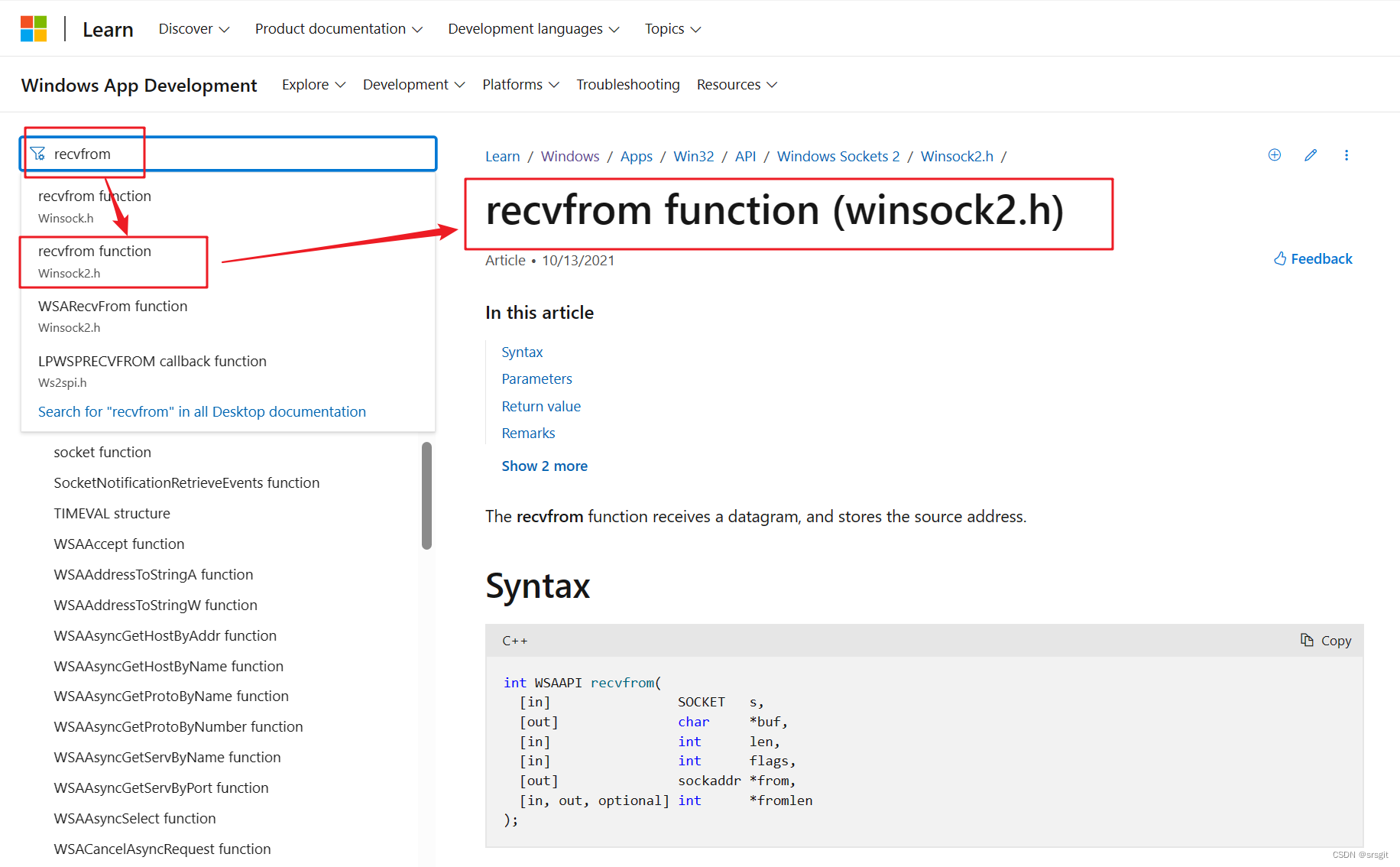Open WSAAsyncGetHostByAddr function

coord(165,635)
